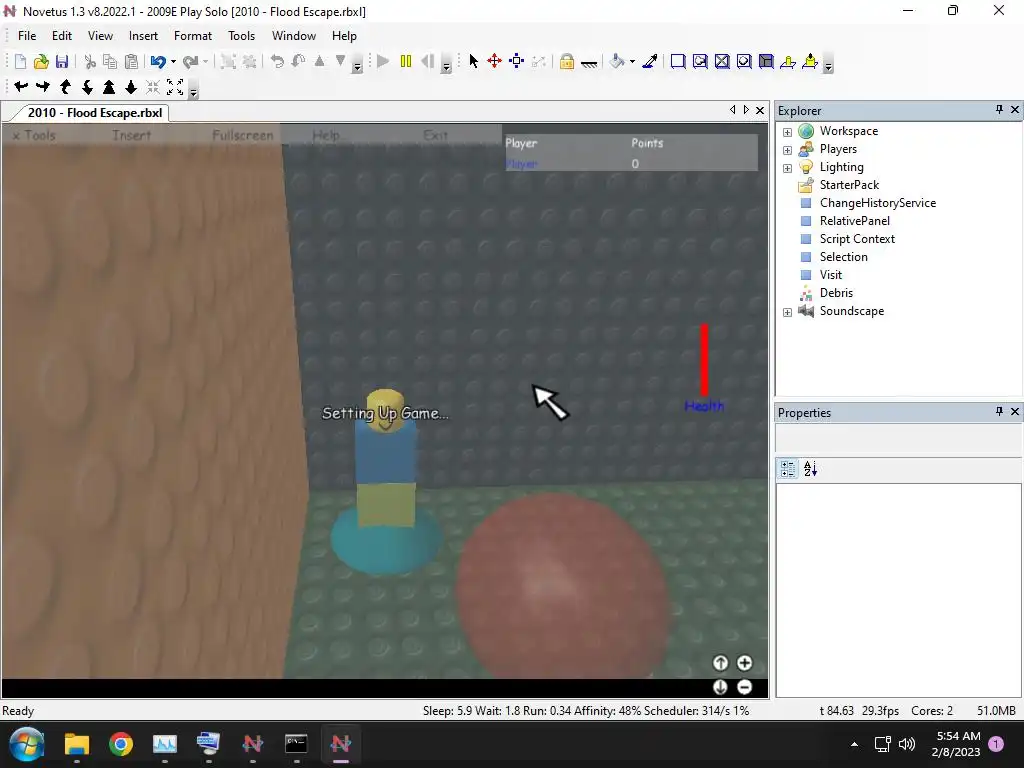Sort Properties alphabetically
1024x768 pixels.
[x=810, y=469]
